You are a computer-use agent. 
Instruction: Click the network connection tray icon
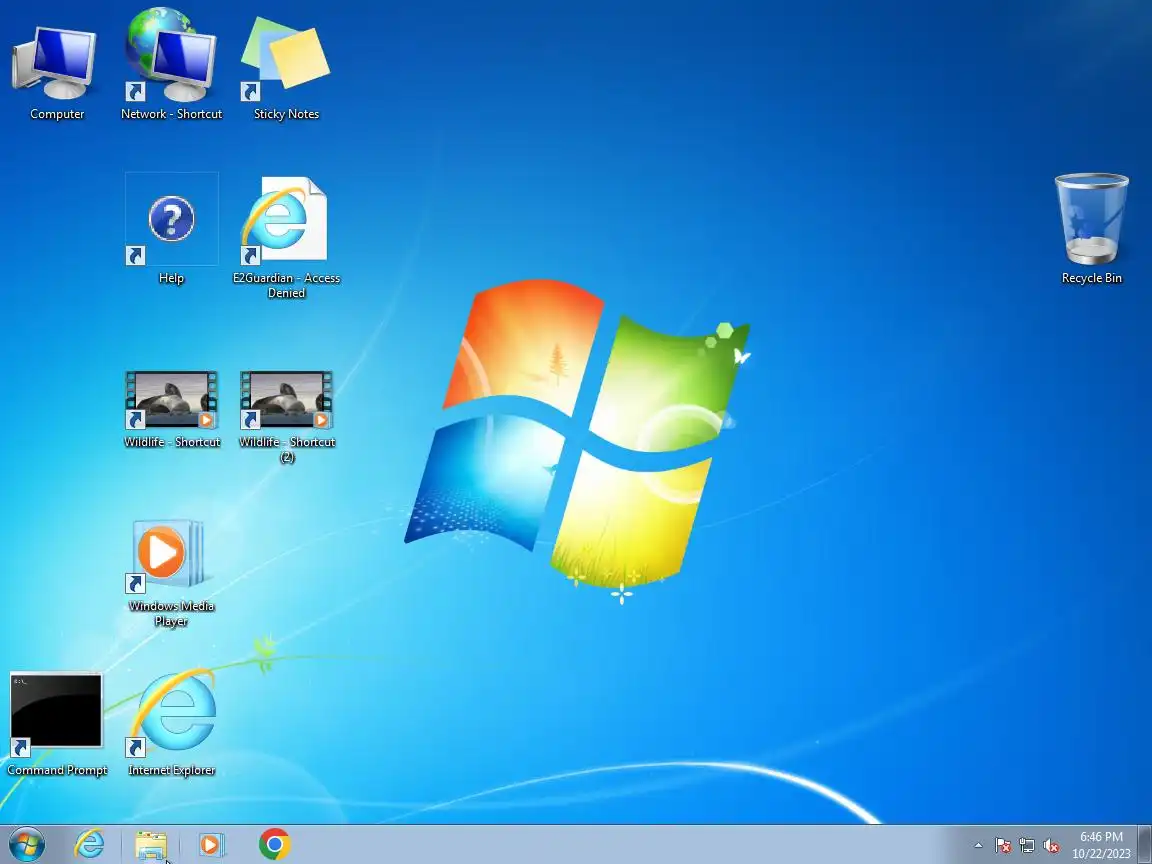click(x=1027, y=846)
